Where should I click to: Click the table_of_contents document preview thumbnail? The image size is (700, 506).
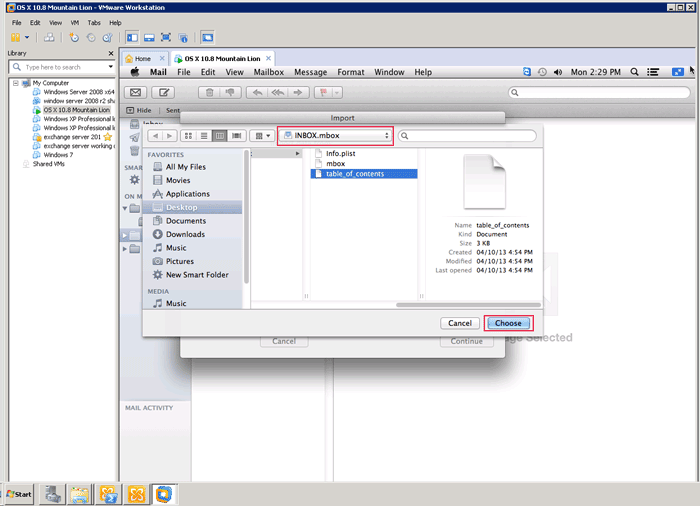coord(484,182)
